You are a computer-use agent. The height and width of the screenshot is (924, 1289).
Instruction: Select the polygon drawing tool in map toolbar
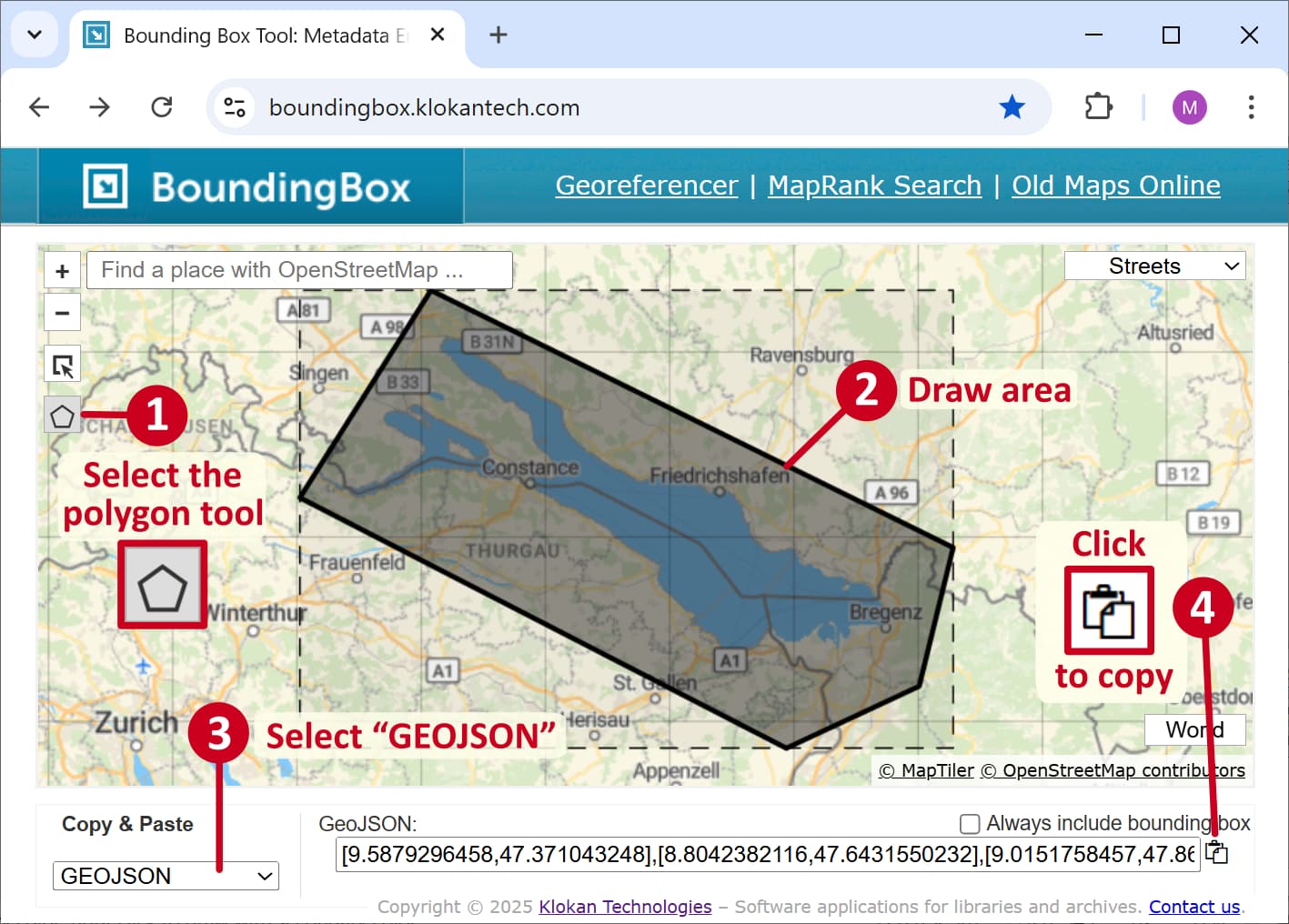pyautogui.click(x=62, y=416)
